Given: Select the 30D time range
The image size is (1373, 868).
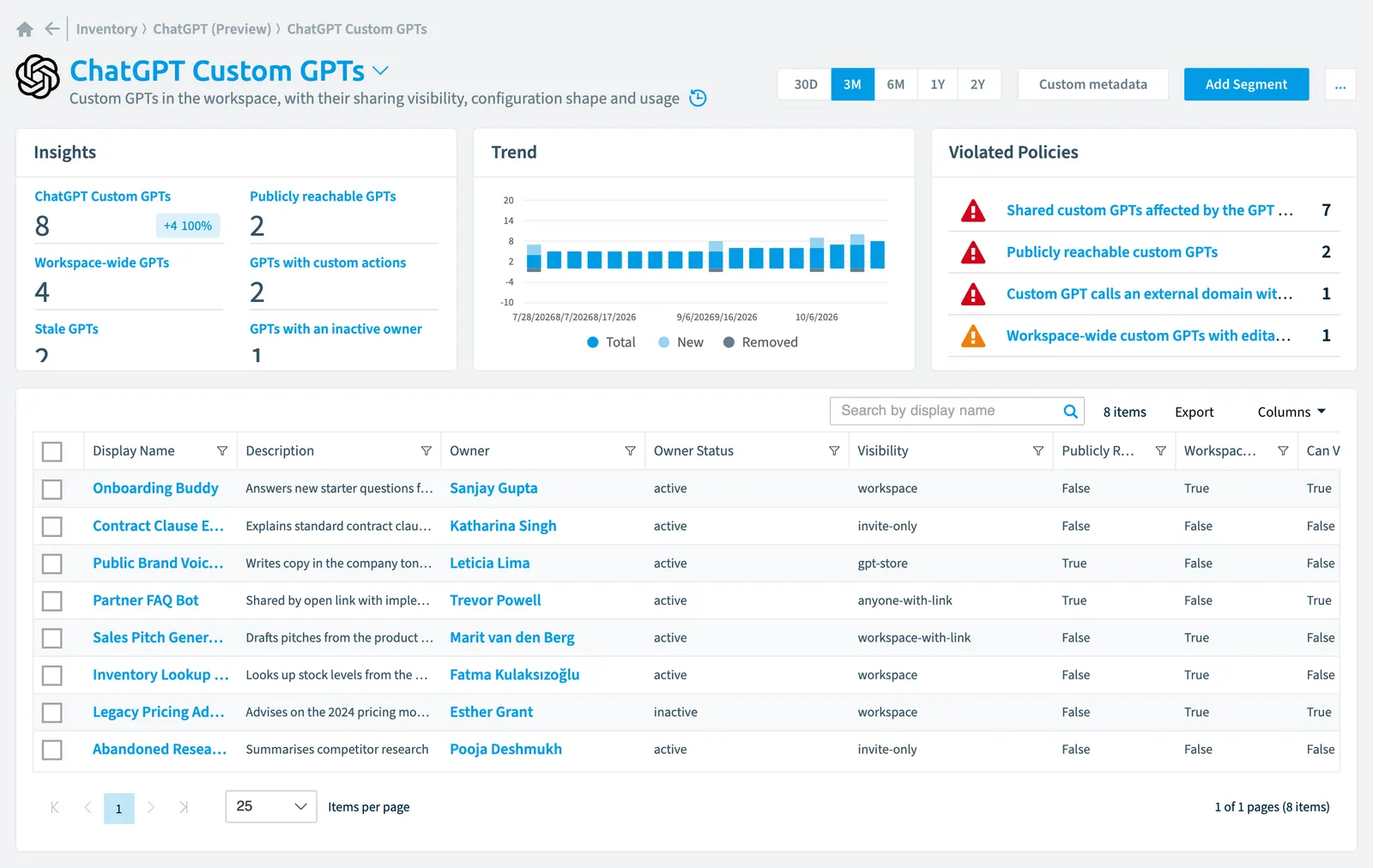Looking at the screenshot, I should [x=805, y=84].
